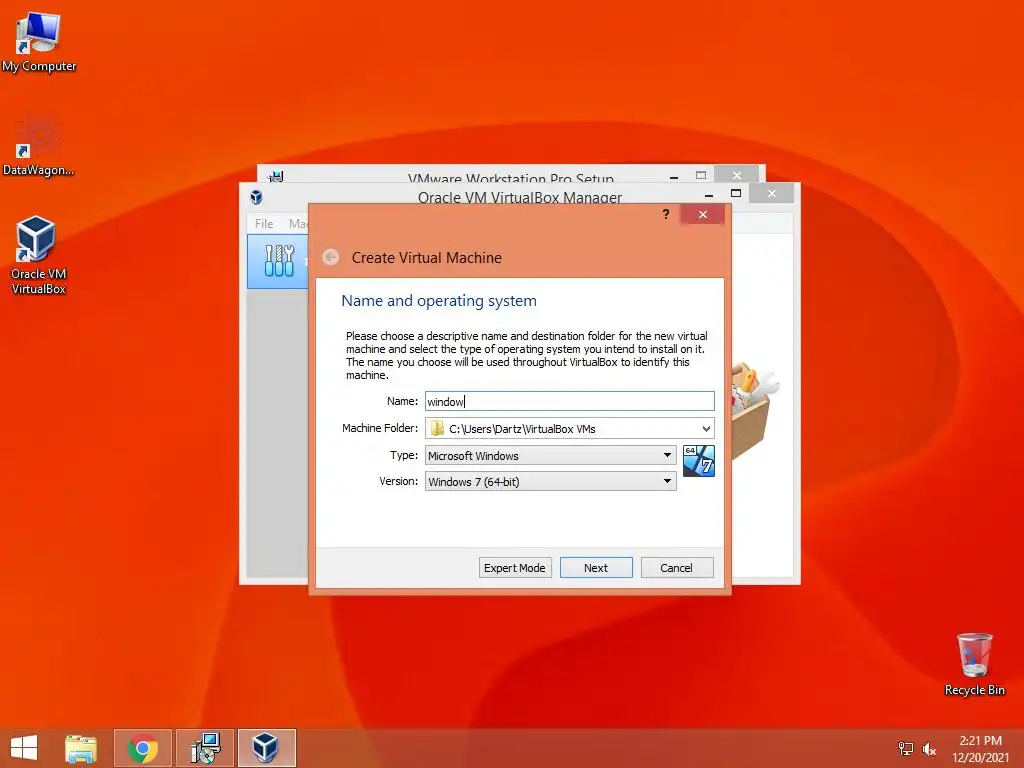Close the Create Virtual Machine dialog
Viewport: 1024px width, 768px height.
click(703, 214)
